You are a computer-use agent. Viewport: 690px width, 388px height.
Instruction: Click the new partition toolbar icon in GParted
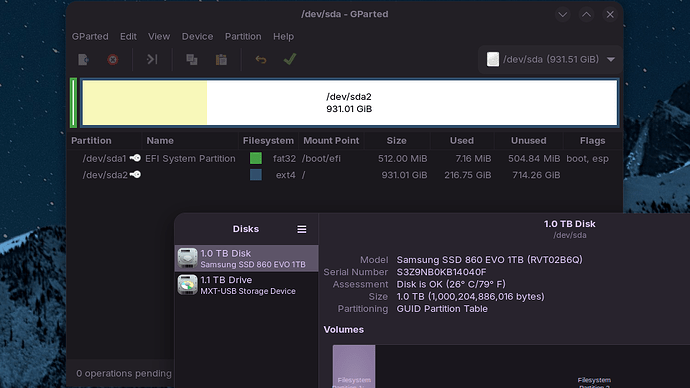pyautogui.click(x=83, y=59)
